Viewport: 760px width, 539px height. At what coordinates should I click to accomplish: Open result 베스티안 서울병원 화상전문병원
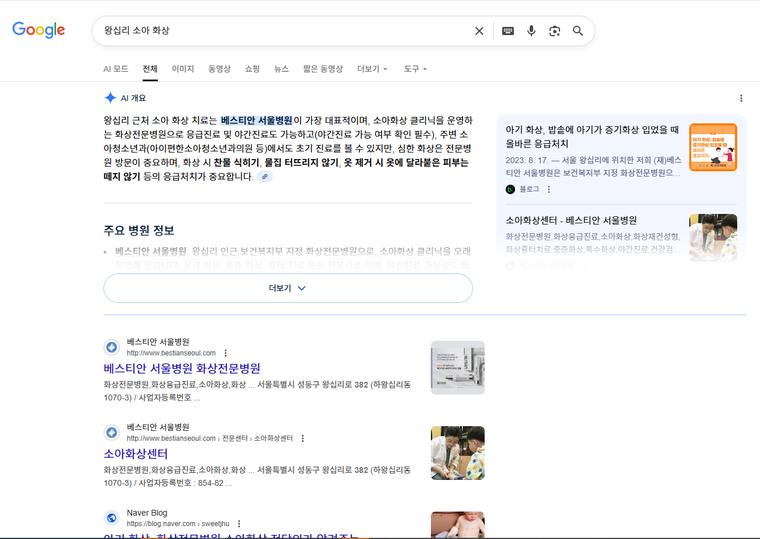click(x=182, y=368)
